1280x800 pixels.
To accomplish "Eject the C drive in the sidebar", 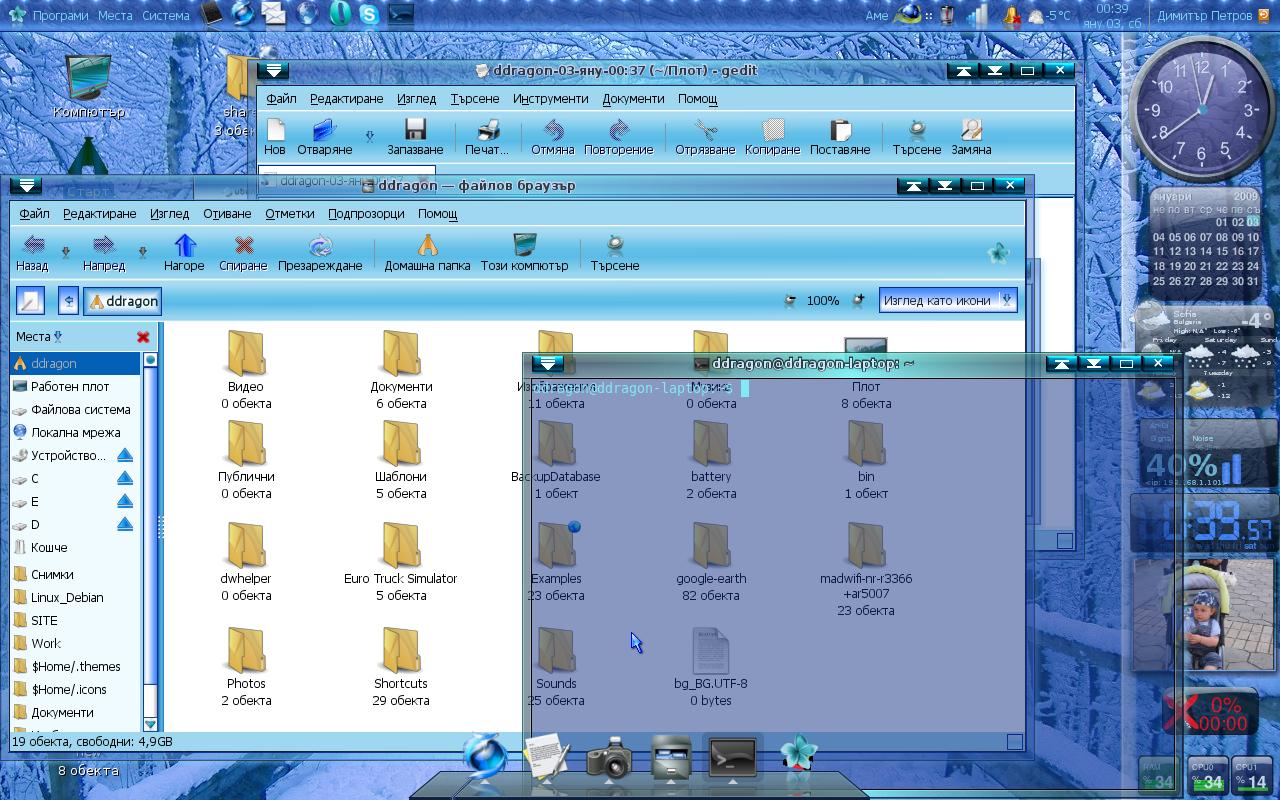I will (x=125, y=478).
